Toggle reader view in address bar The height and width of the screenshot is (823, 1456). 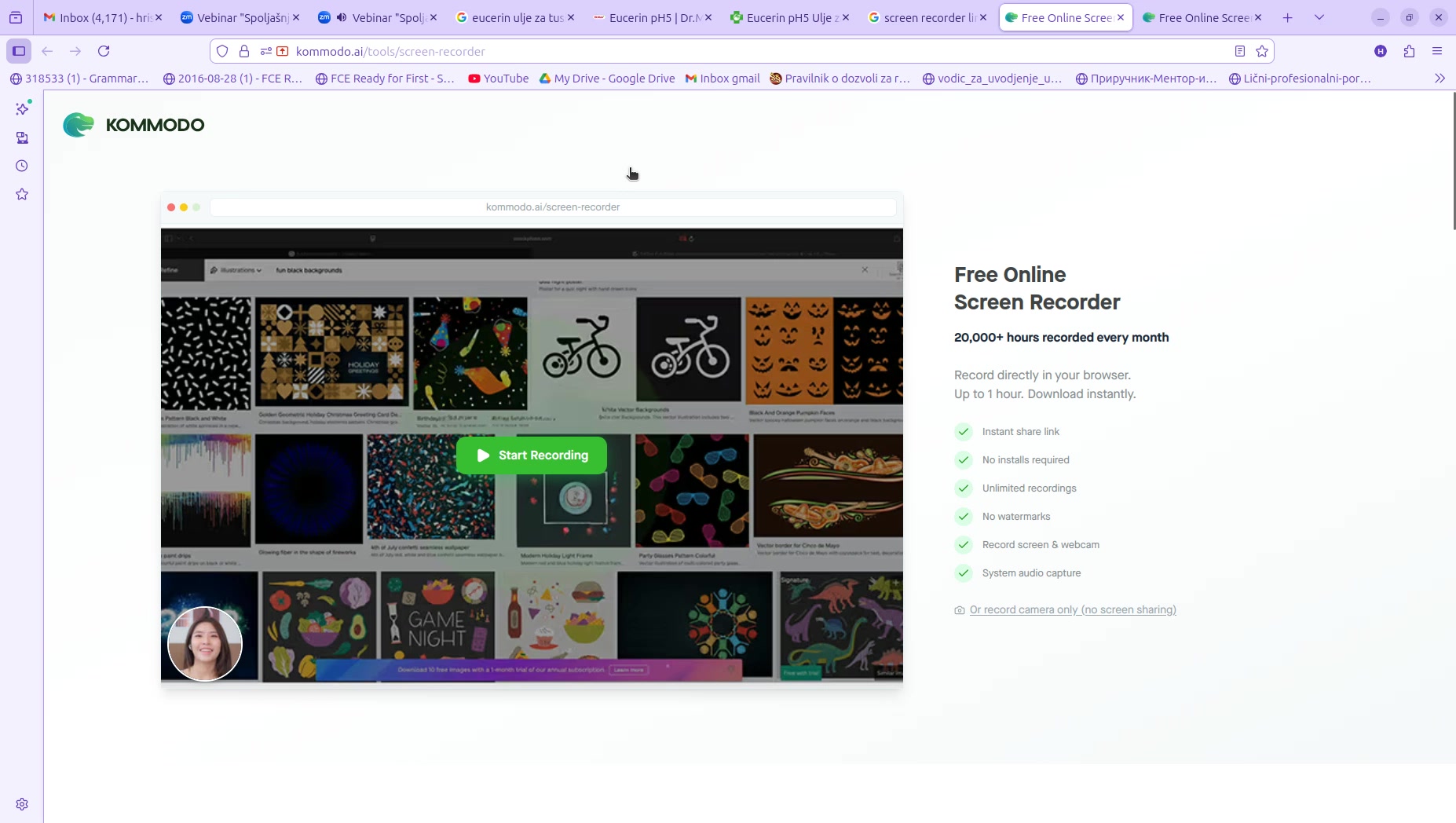point(1240,51)
